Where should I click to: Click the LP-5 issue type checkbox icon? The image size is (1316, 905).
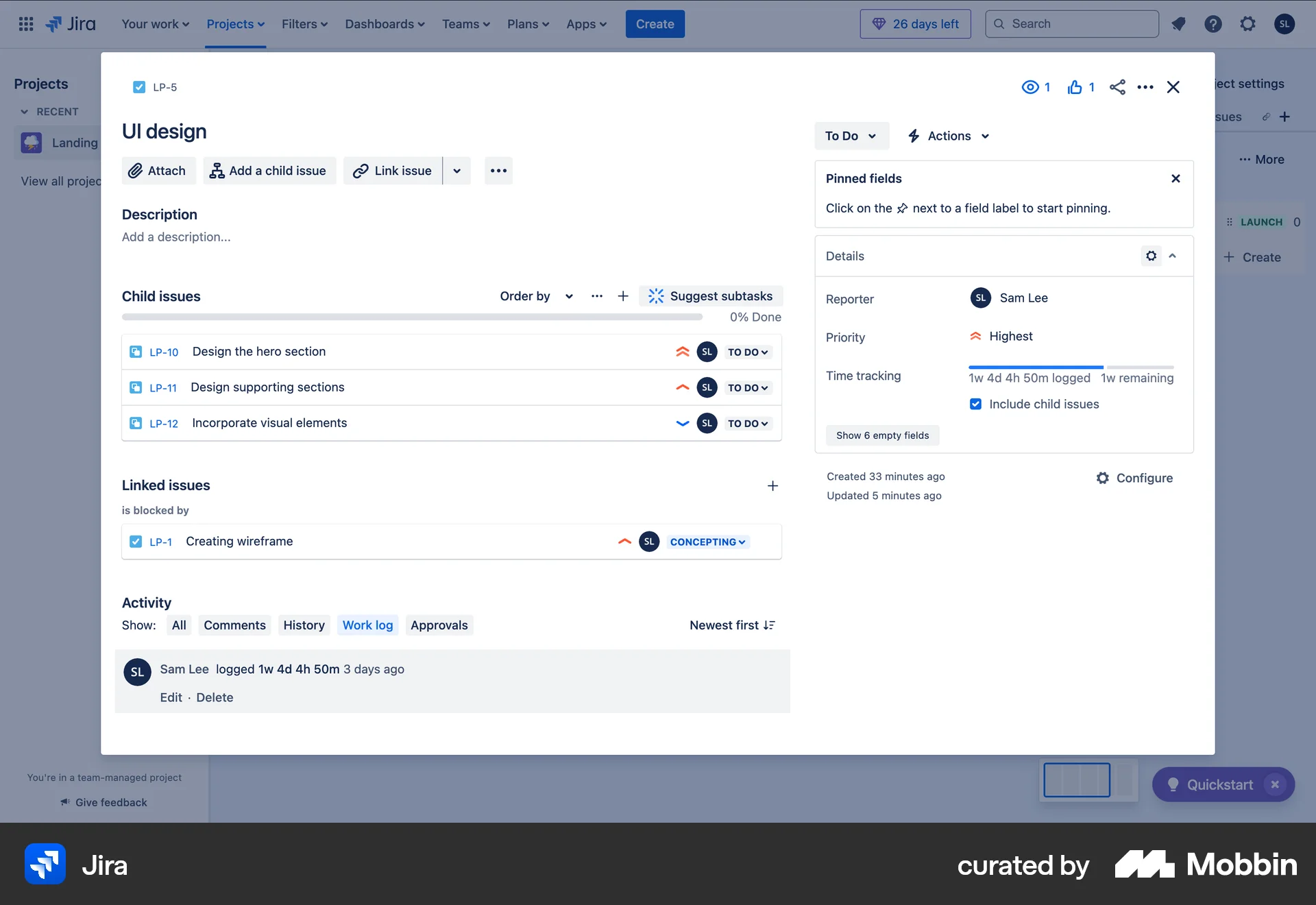point(139,87)
